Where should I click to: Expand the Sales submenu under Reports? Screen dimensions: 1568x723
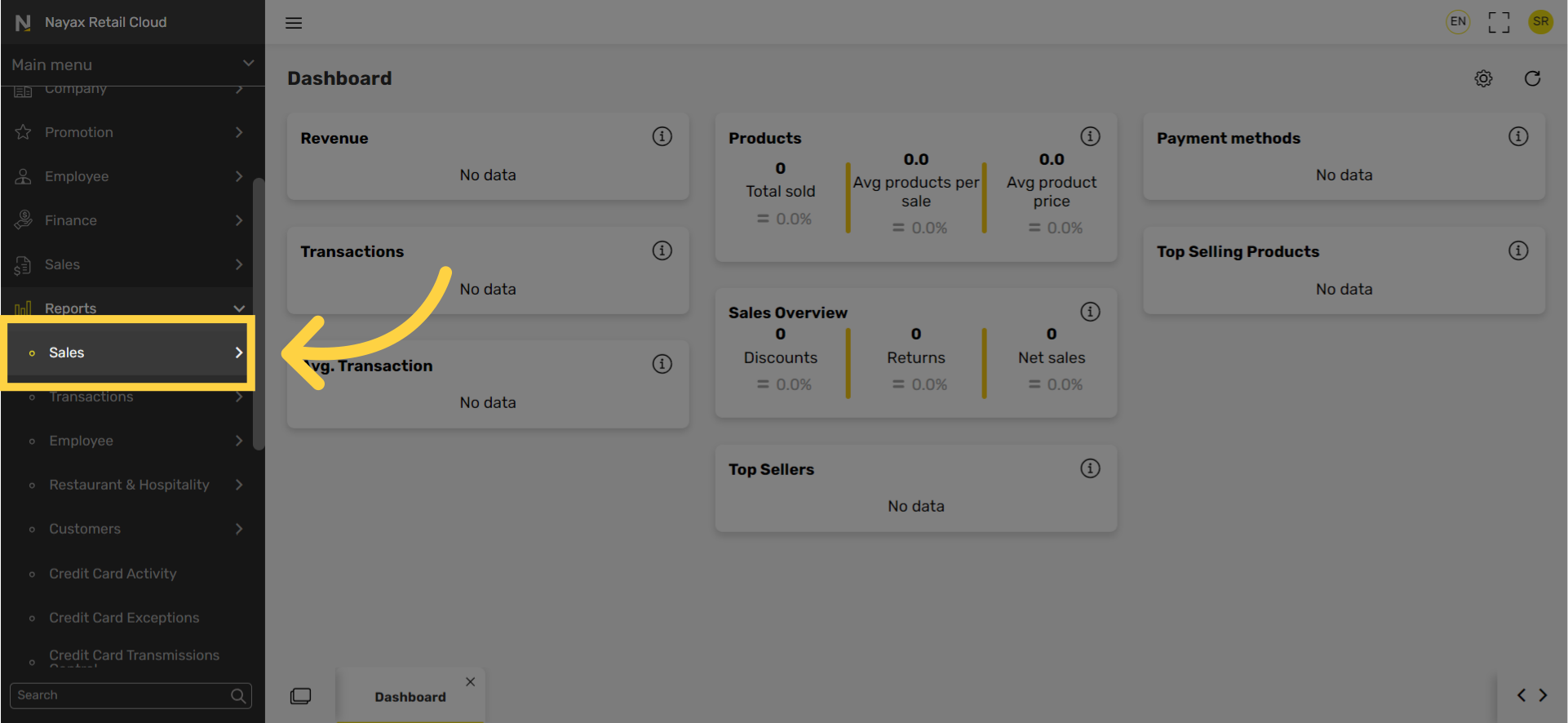(x=128, y=353)
